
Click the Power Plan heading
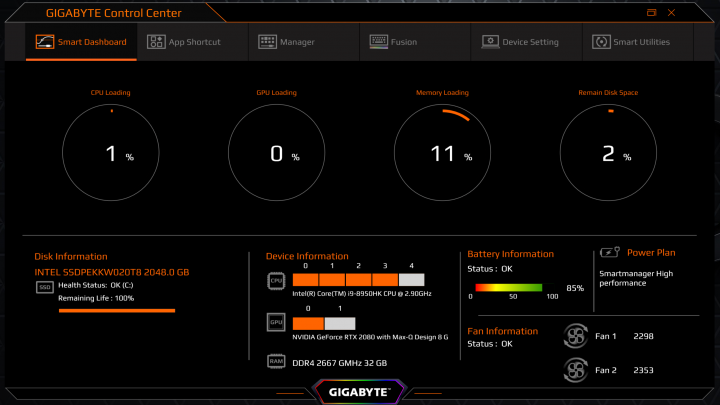click(651, 253)
